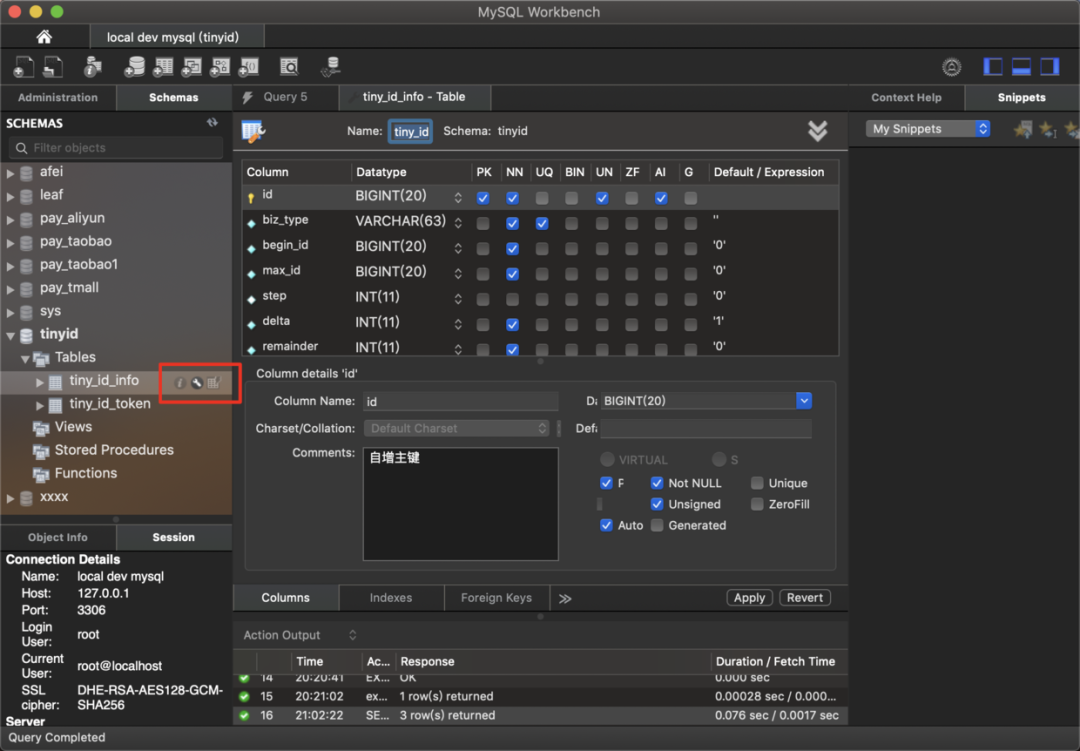Viewport: 1080px width, 751px height.
Task: Open the Context Help tab
Action: click(x=906, y=97)
